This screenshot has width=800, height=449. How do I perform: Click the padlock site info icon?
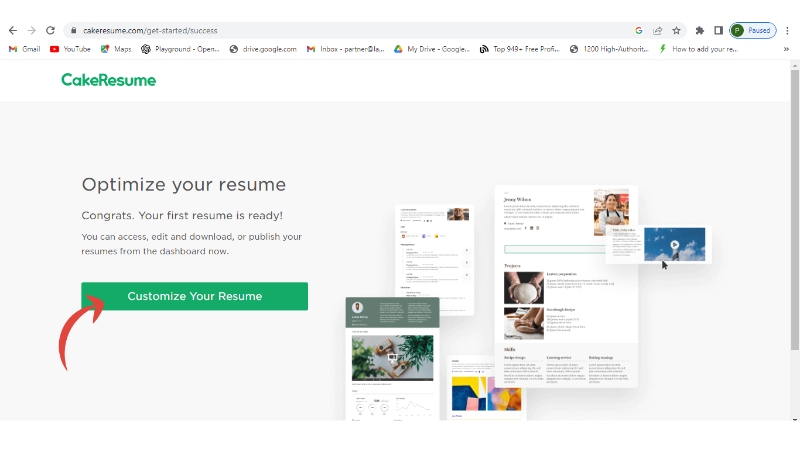pyautogui.click(x=72, y=31)
